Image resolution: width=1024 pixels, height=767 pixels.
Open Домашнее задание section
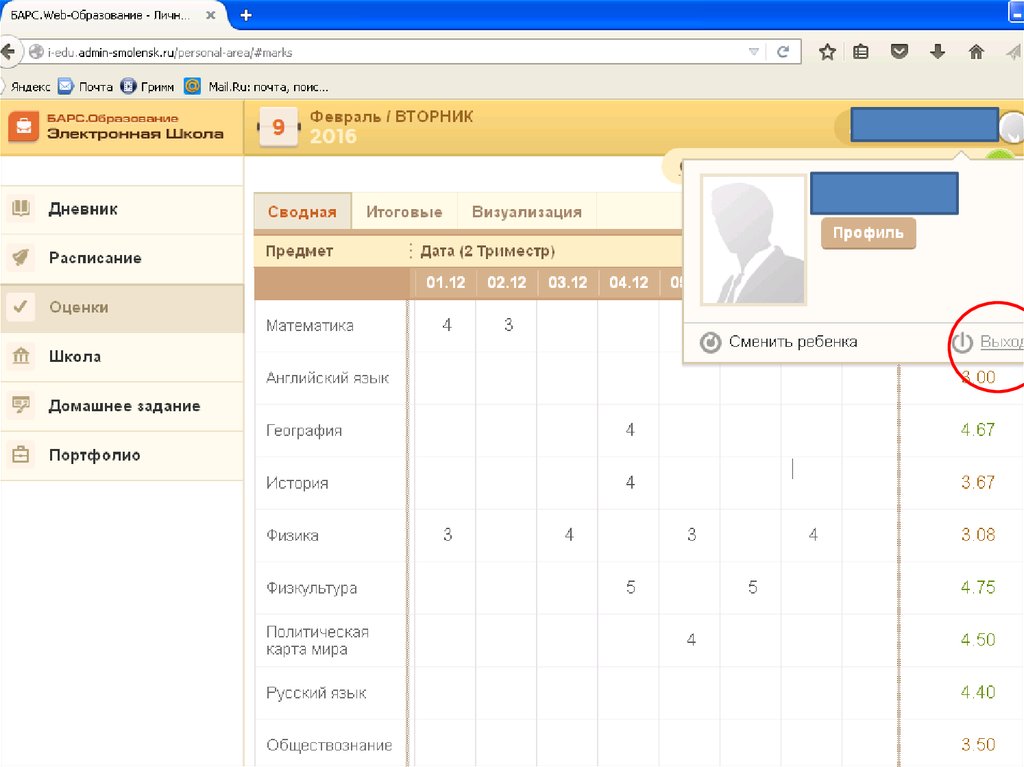pyautogui.click(x=124, y=406)
